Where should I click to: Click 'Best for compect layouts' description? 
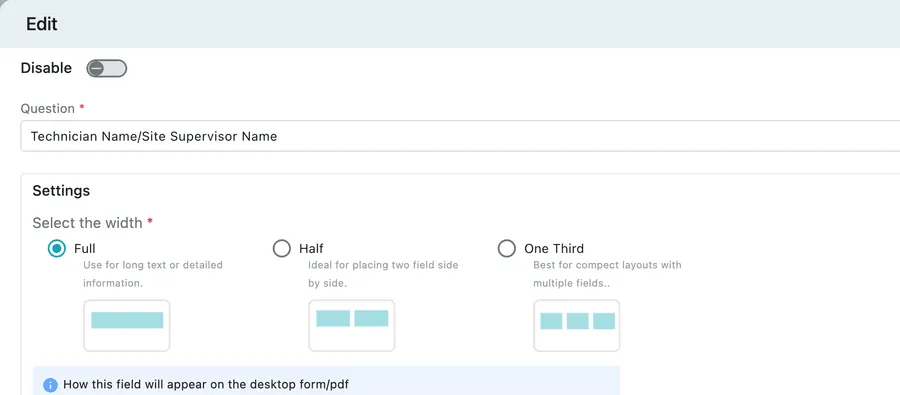[x=607, y=274]
